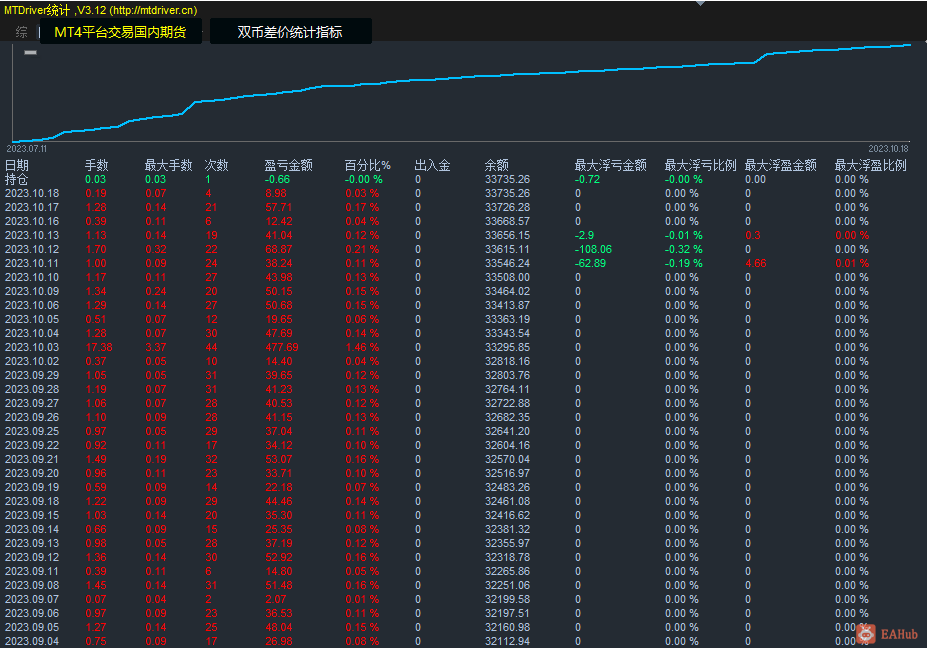The width and height of the screenshot is (927, 649).
Task: Click the minus collapse icon on chart
Action: [x=31, y=53]
